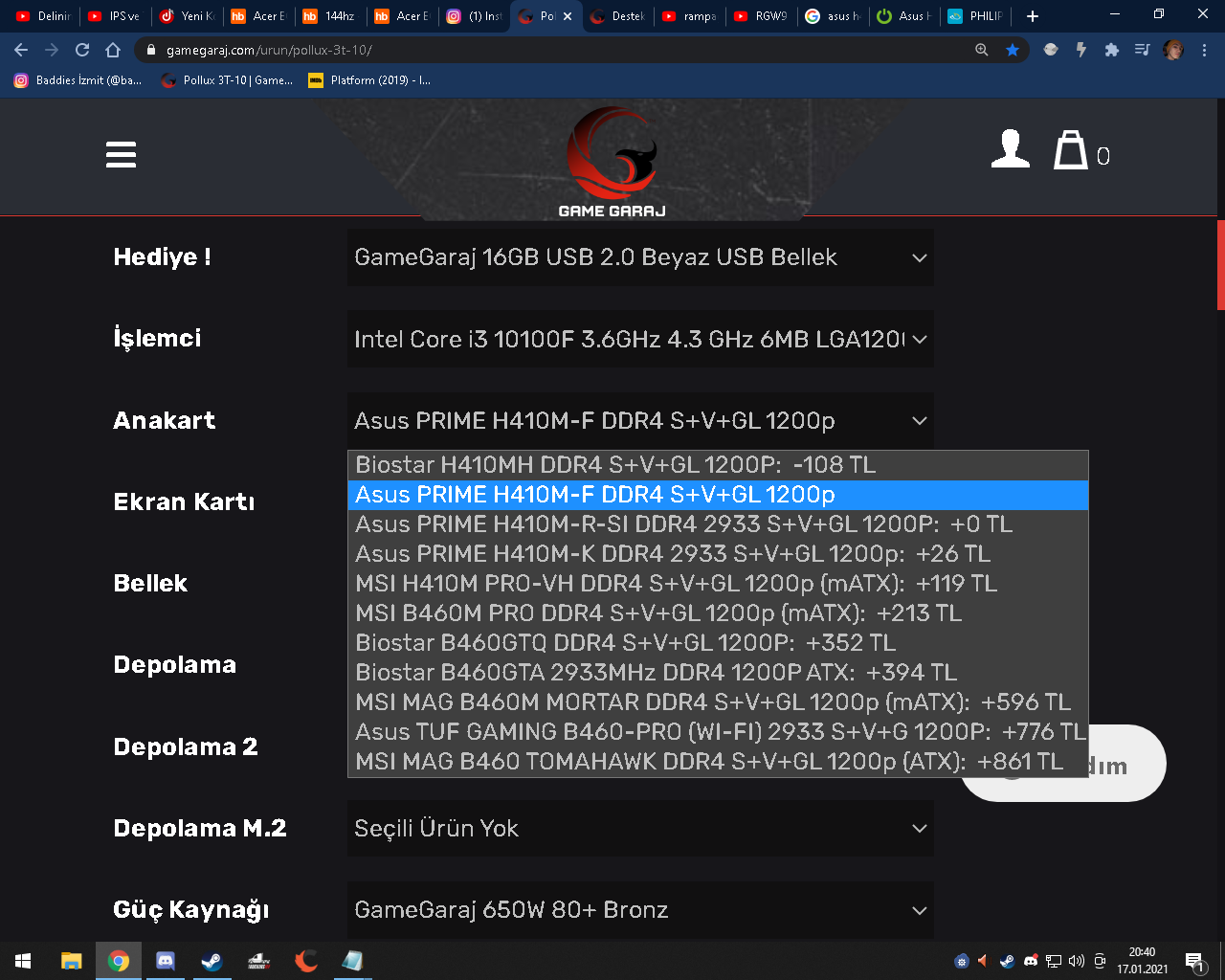1225x980 pixels.
Task: Open Steam from the taskbar
Action: pyautogui.click(x=212, y=961)
